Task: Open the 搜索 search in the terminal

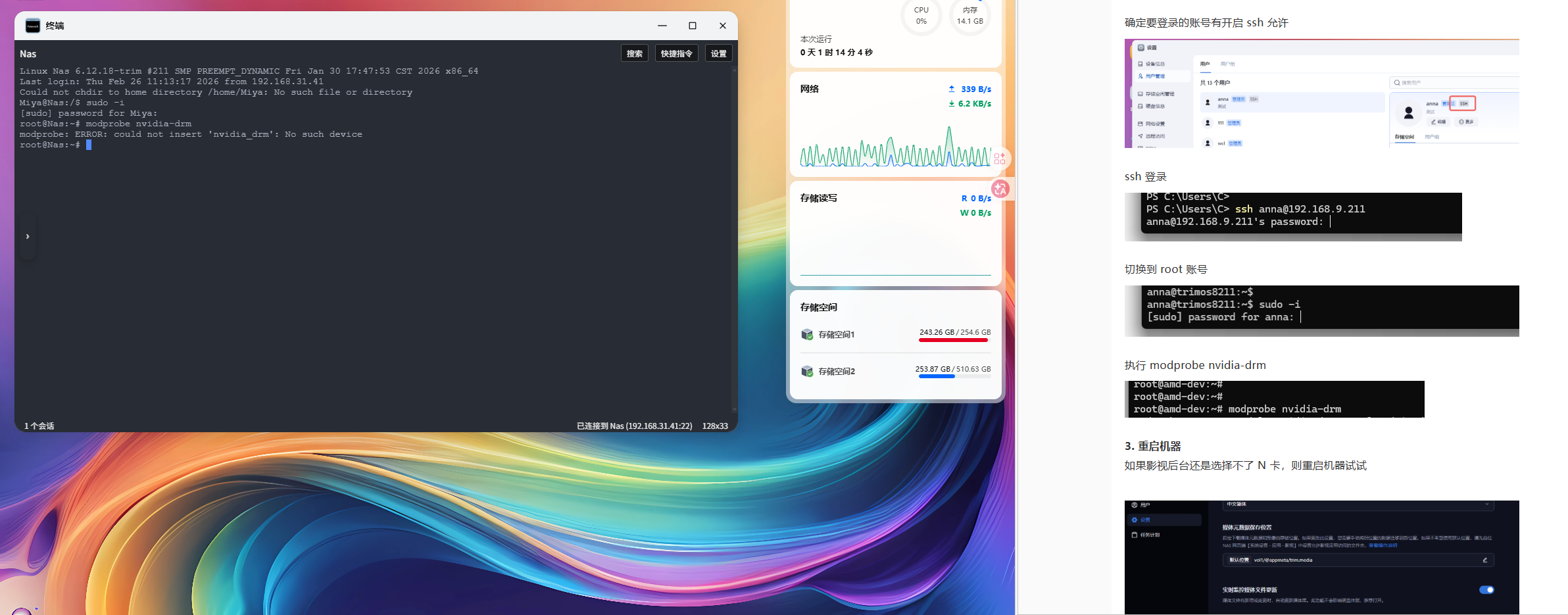Action: (x=635, y=53)
